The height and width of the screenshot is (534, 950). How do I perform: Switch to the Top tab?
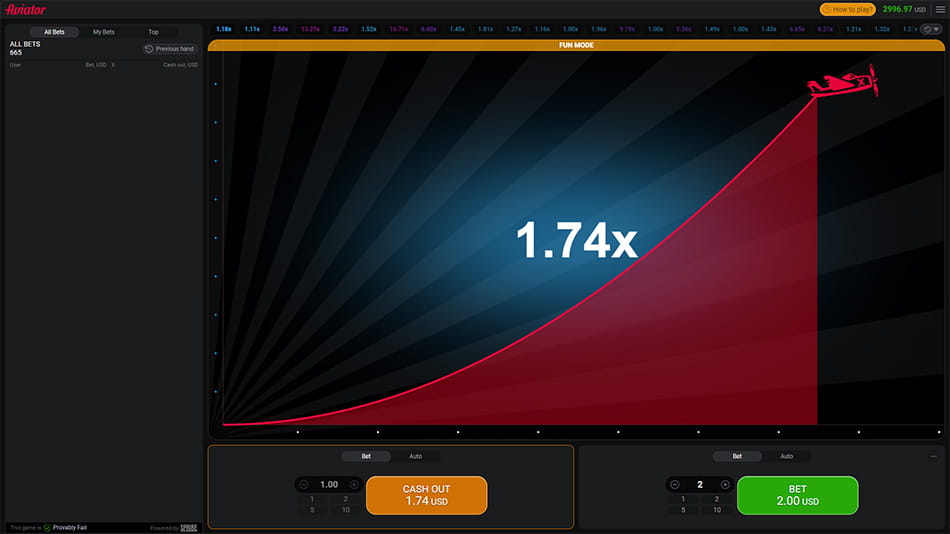tap(153, 32)
